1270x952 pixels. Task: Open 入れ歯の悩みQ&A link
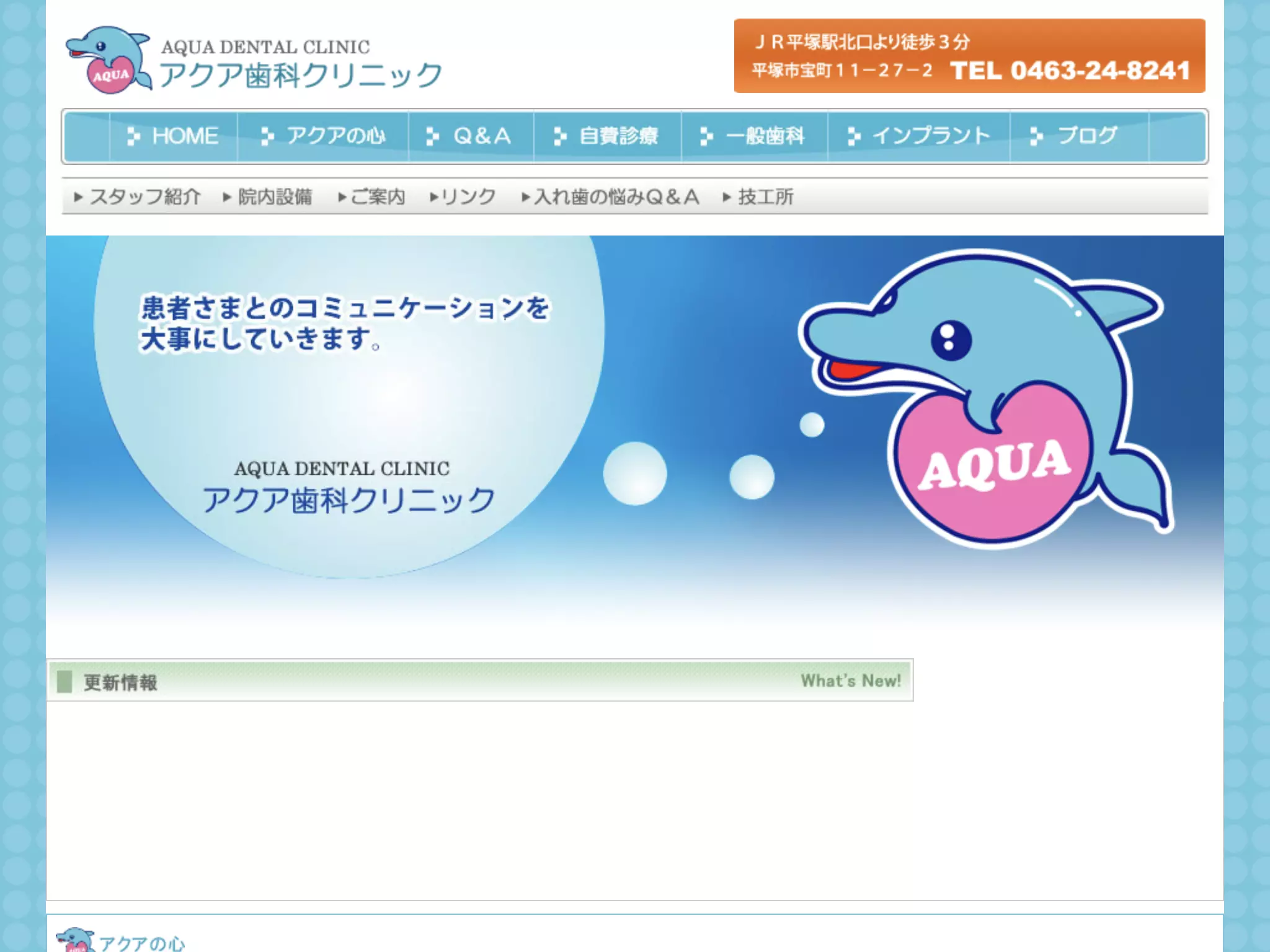(610, 197)
